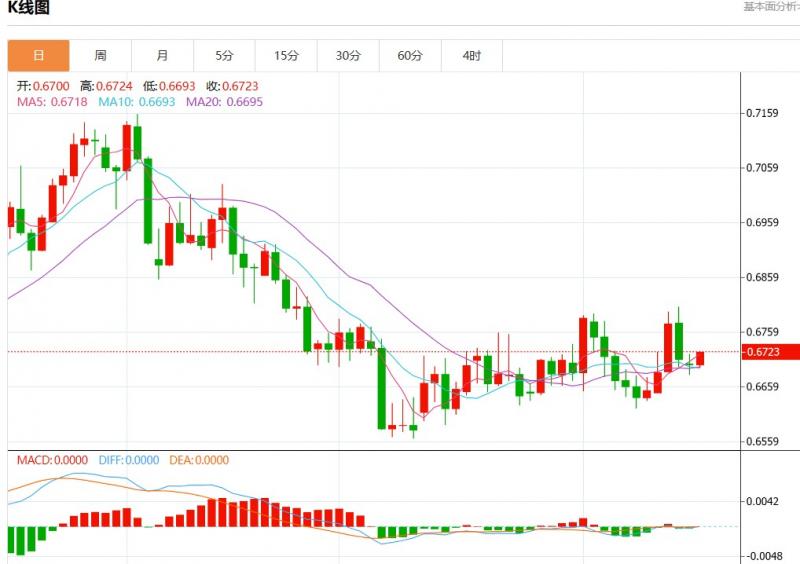This screenshot has width=800, height=564.
Task: Click the 0.6759 price axis label
Action: (x=762, y=332)
